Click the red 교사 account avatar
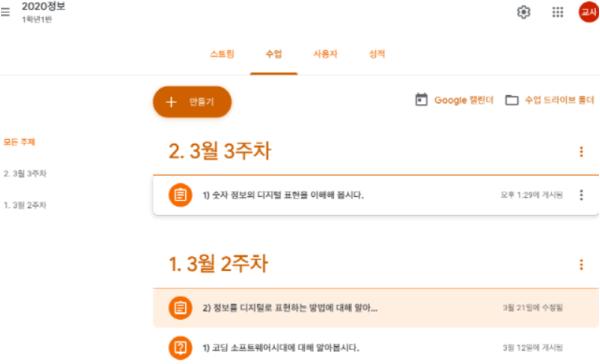The height and width of the screenshot is (364, 600). tap(589, 12)
